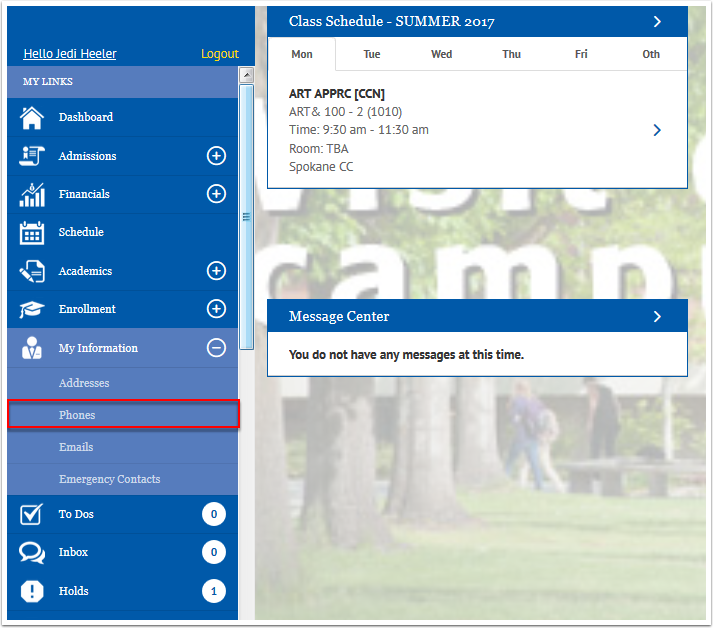Switch to the Tue schedule tab
This screenshot has width=713, height=628.
[x=372, y=55]
